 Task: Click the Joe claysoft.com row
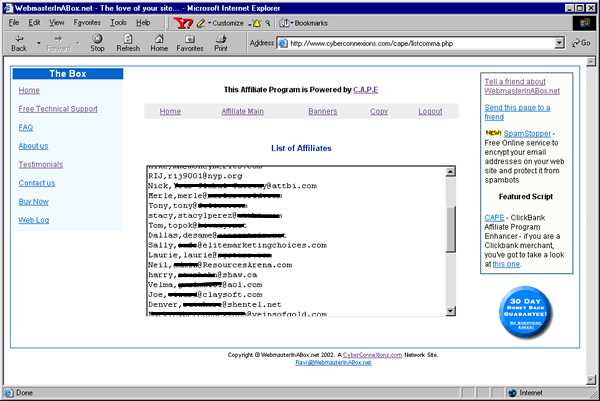click(x=205, y=295)
